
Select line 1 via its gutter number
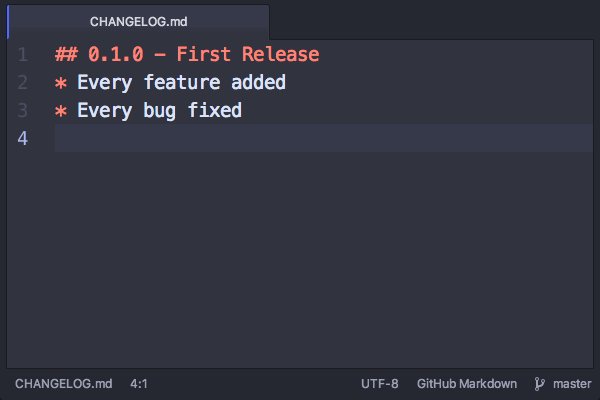click(x=23, y=54)
